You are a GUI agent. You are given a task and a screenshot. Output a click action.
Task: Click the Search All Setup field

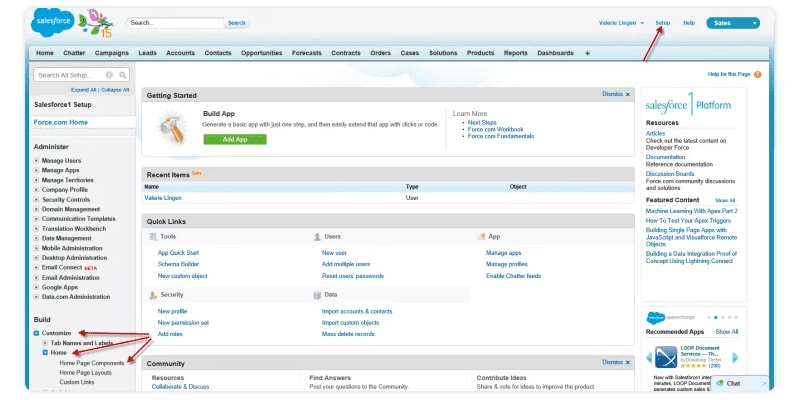pyautogui.click(x=82, y=75)
